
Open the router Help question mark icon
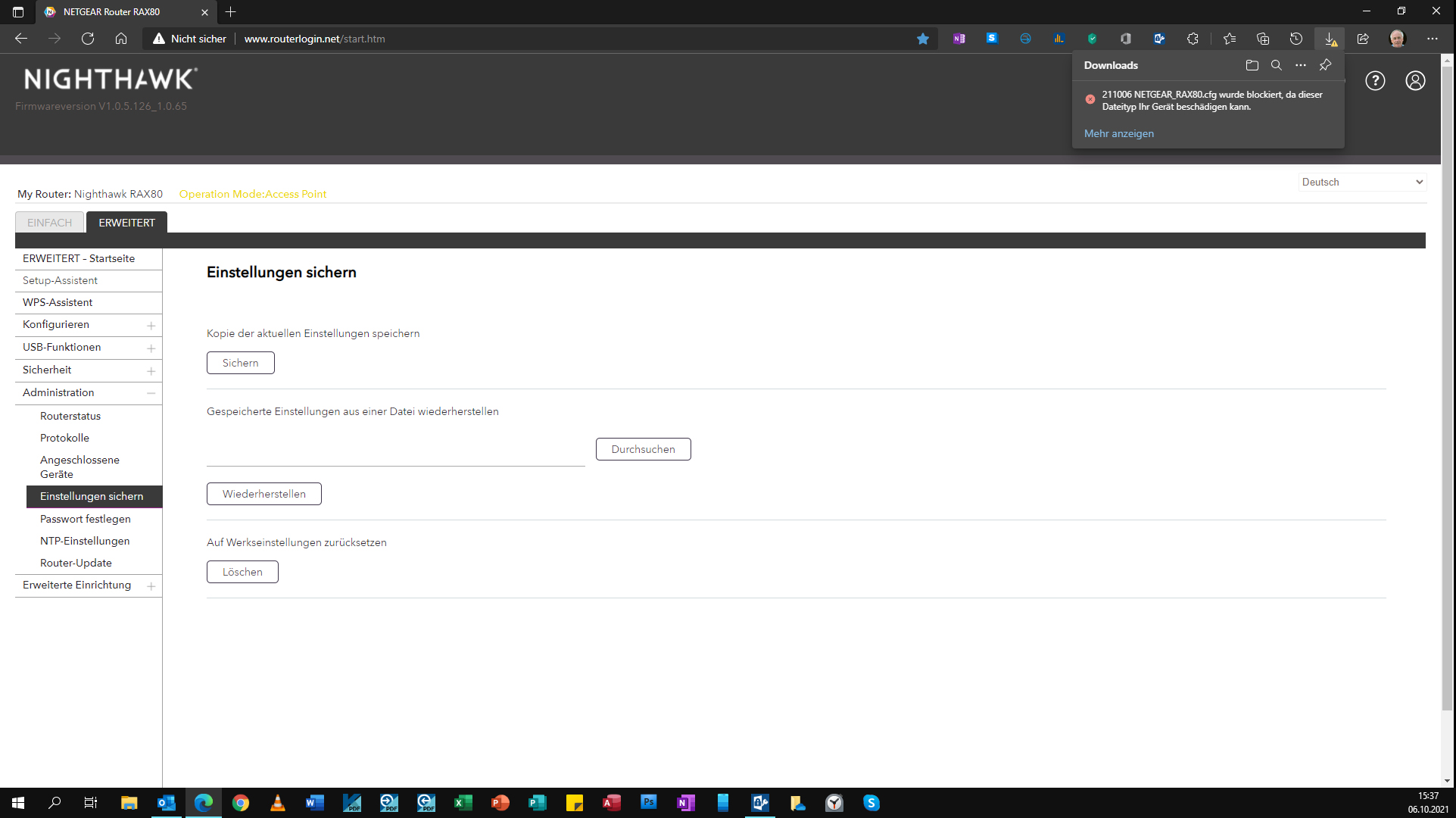pos(1375,81)
